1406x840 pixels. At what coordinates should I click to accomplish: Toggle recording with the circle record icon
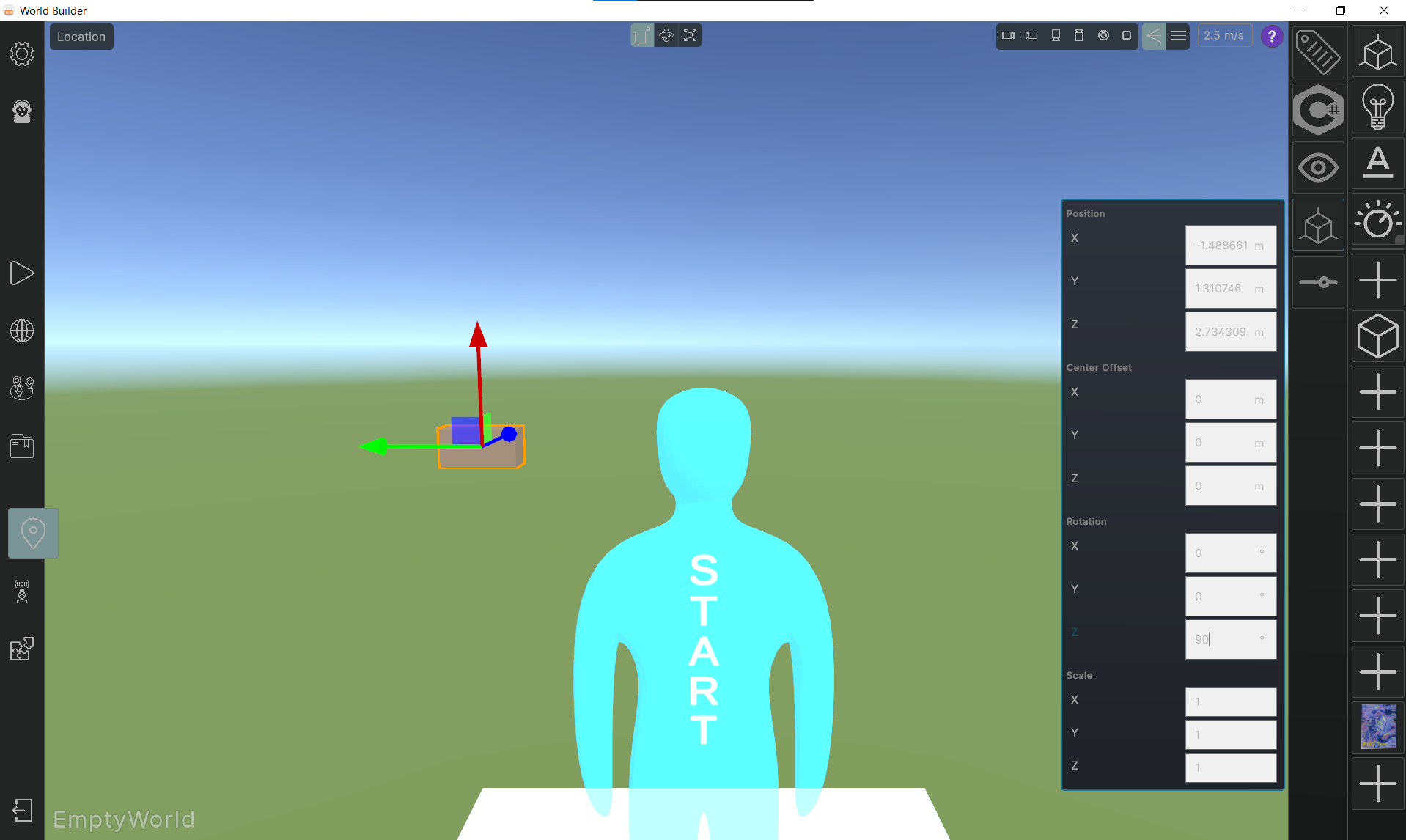[1104, 36]
